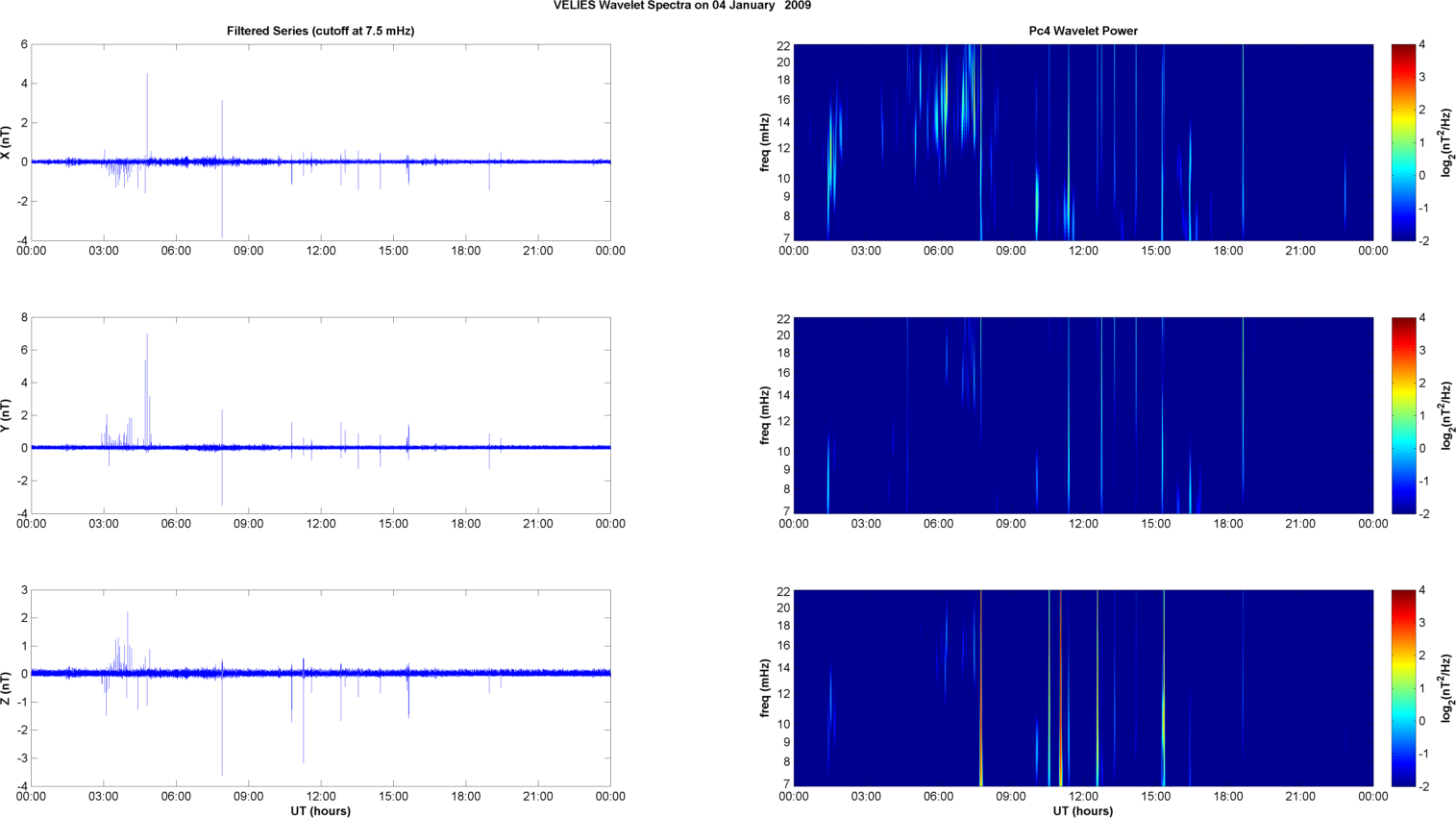Image resolution: width=1456 pixels, height=818 pixels.
Task: Click the bottom colorbar's log2(nT²/Hz) label
Action: click(1446, 688)
